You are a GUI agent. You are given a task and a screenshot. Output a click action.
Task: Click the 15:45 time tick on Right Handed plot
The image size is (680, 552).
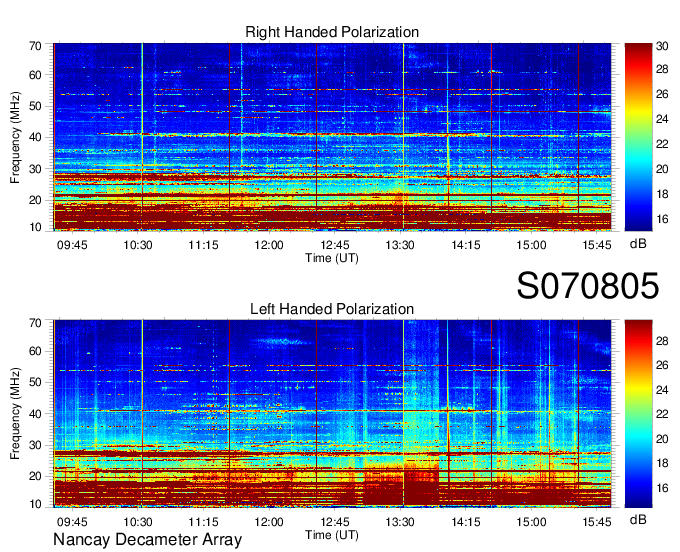[x=597, y=245]
